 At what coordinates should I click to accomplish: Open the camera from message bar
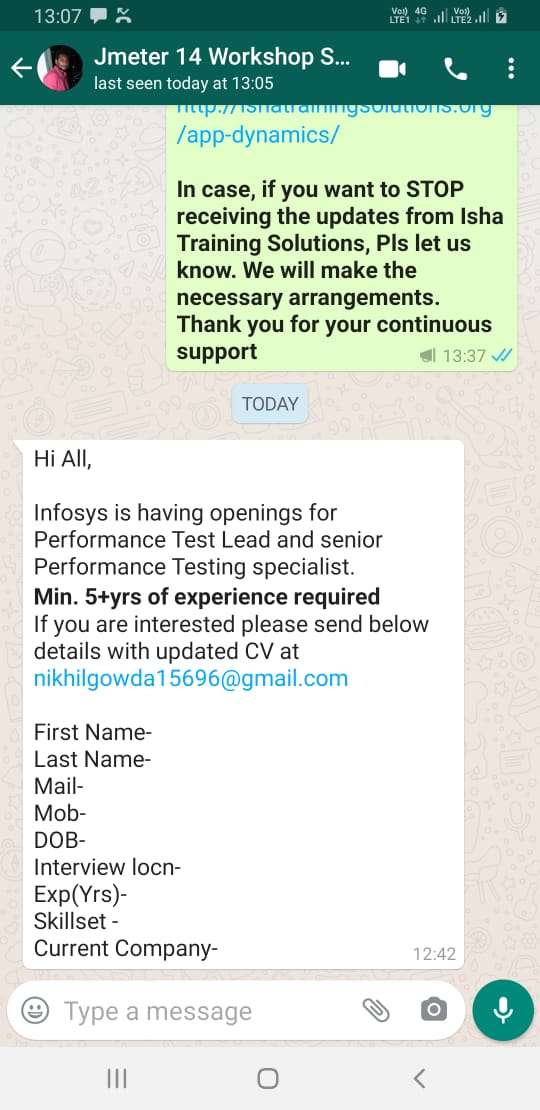tap(434, 1010)
